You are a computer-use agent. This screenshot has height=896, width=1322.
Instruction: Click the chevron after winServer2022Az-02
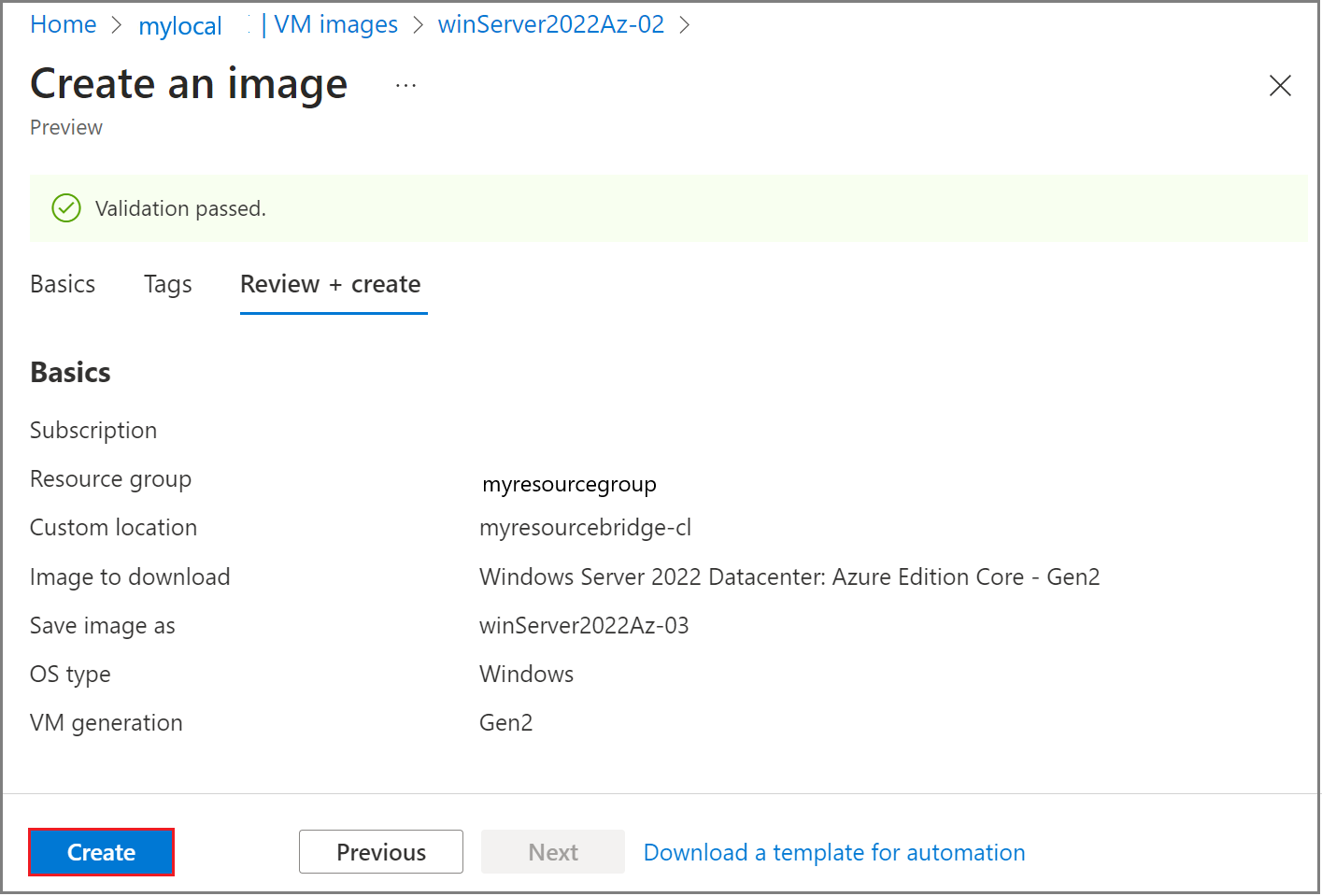685,25
